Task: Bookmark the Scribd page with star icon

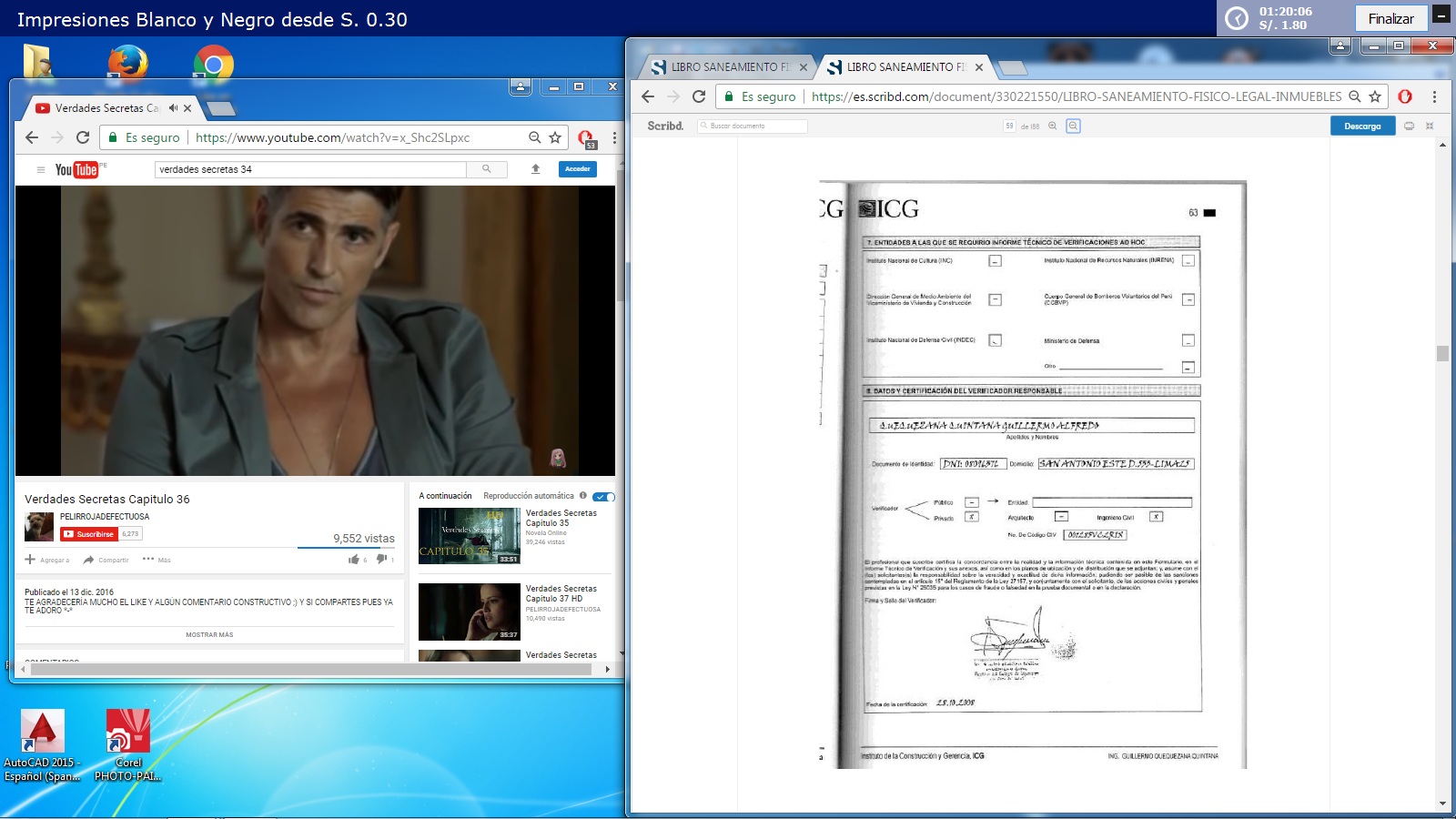Action: coord(1375,96)
